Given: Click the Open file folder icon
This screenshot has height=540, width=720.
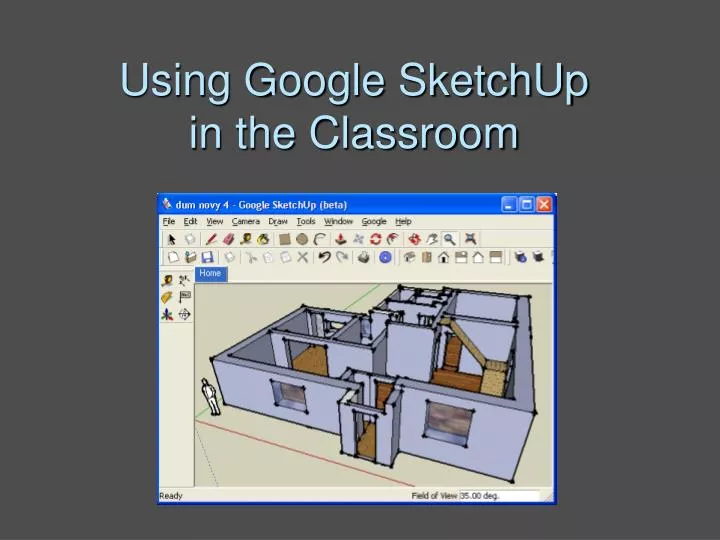Looking at the screenshot, I should (190, 257).
